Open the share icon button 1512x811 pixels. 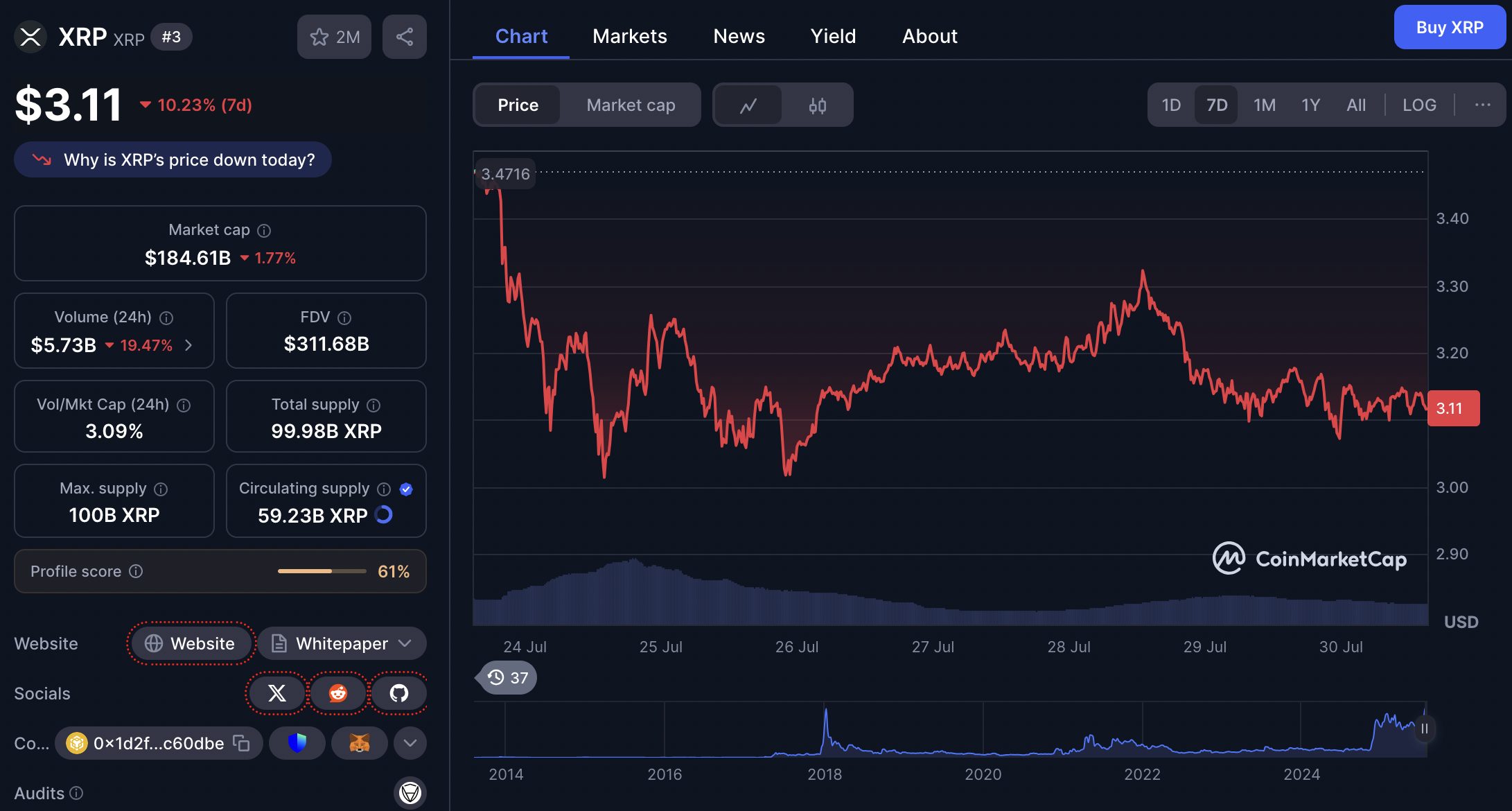pos(405,37)
